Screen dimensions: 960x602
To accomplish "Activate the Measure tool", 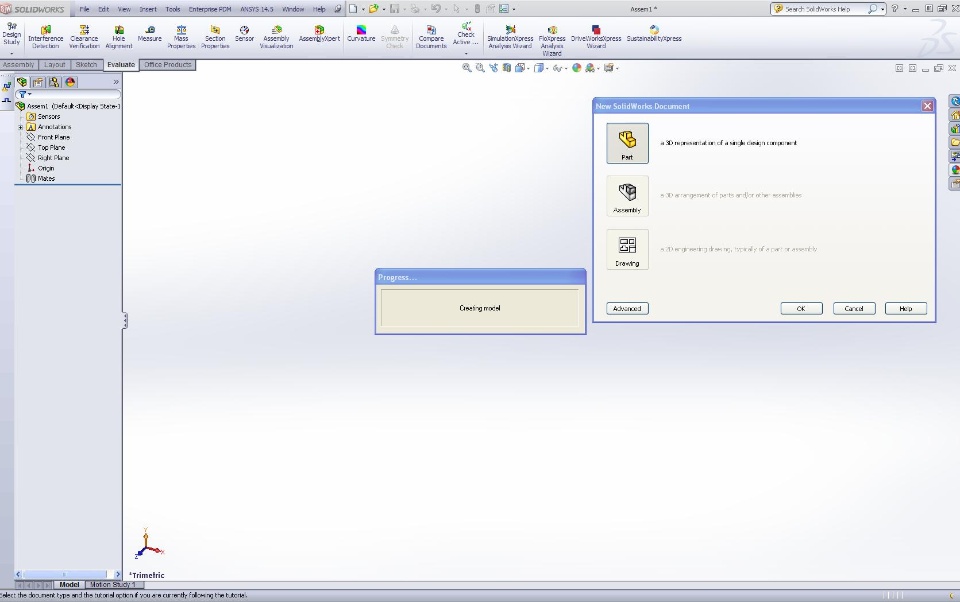I will pyautogui.click(x=149, y=34).
